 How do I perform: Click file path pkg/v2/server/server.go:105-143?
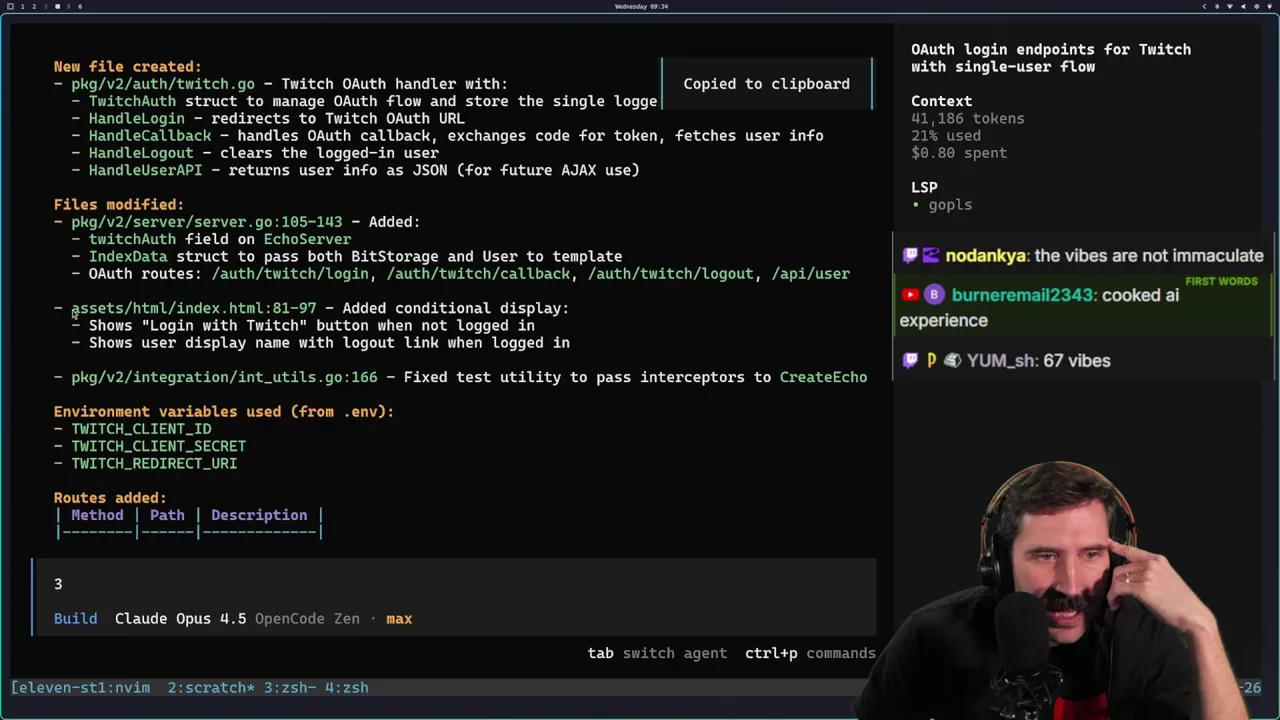pyautogui.click(x=207, y=222)
